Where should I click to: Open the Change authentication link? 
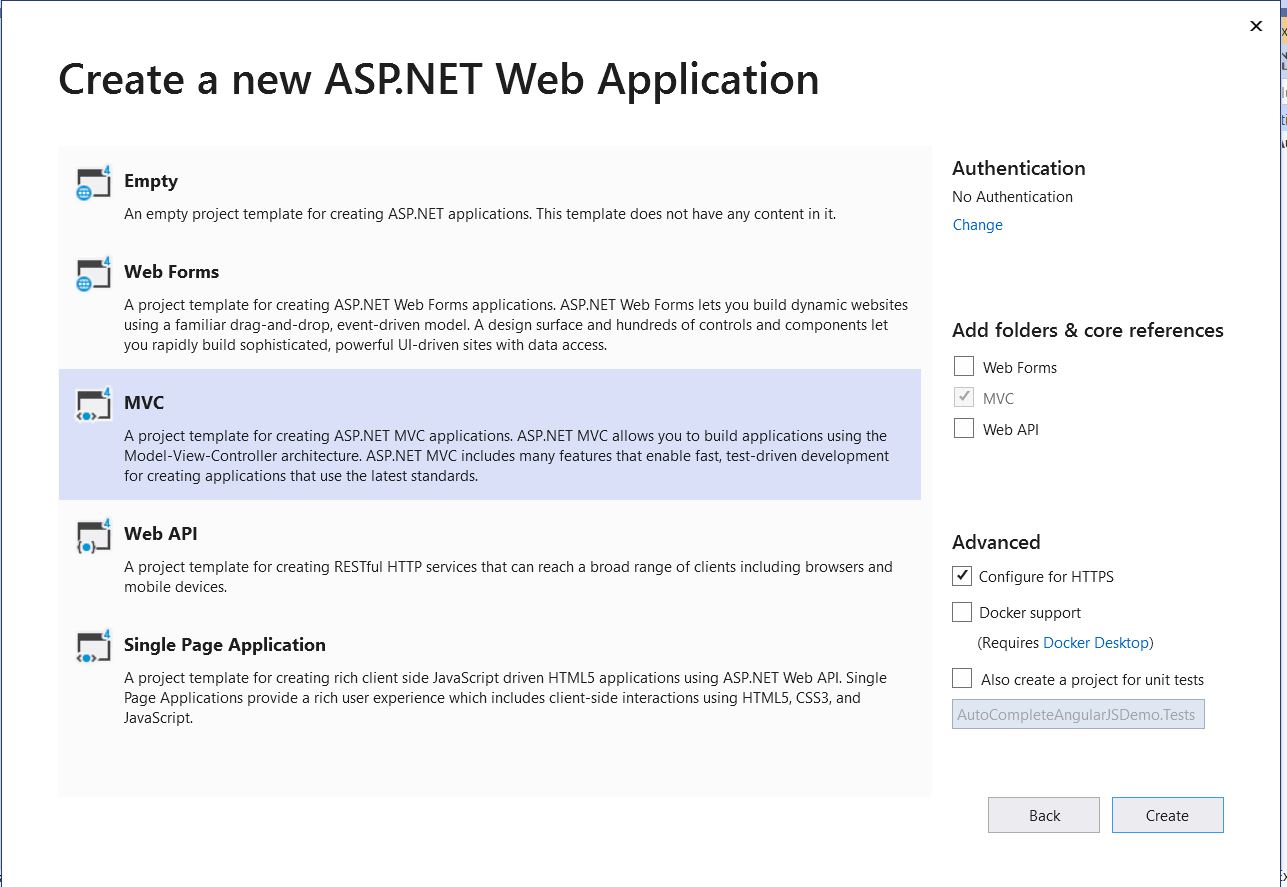pyautogui.click(x=977, y=225)
